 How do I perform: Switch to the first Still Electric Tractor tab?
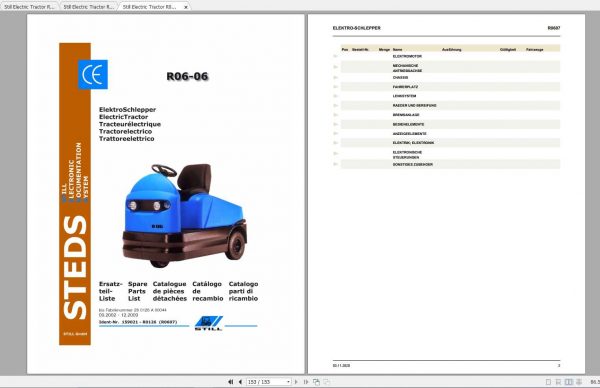pyautogui.click(x=29, y=7)
